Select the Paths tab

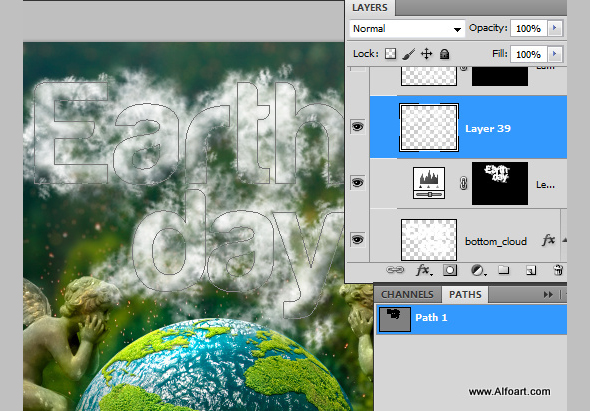(x=465, y=294)
